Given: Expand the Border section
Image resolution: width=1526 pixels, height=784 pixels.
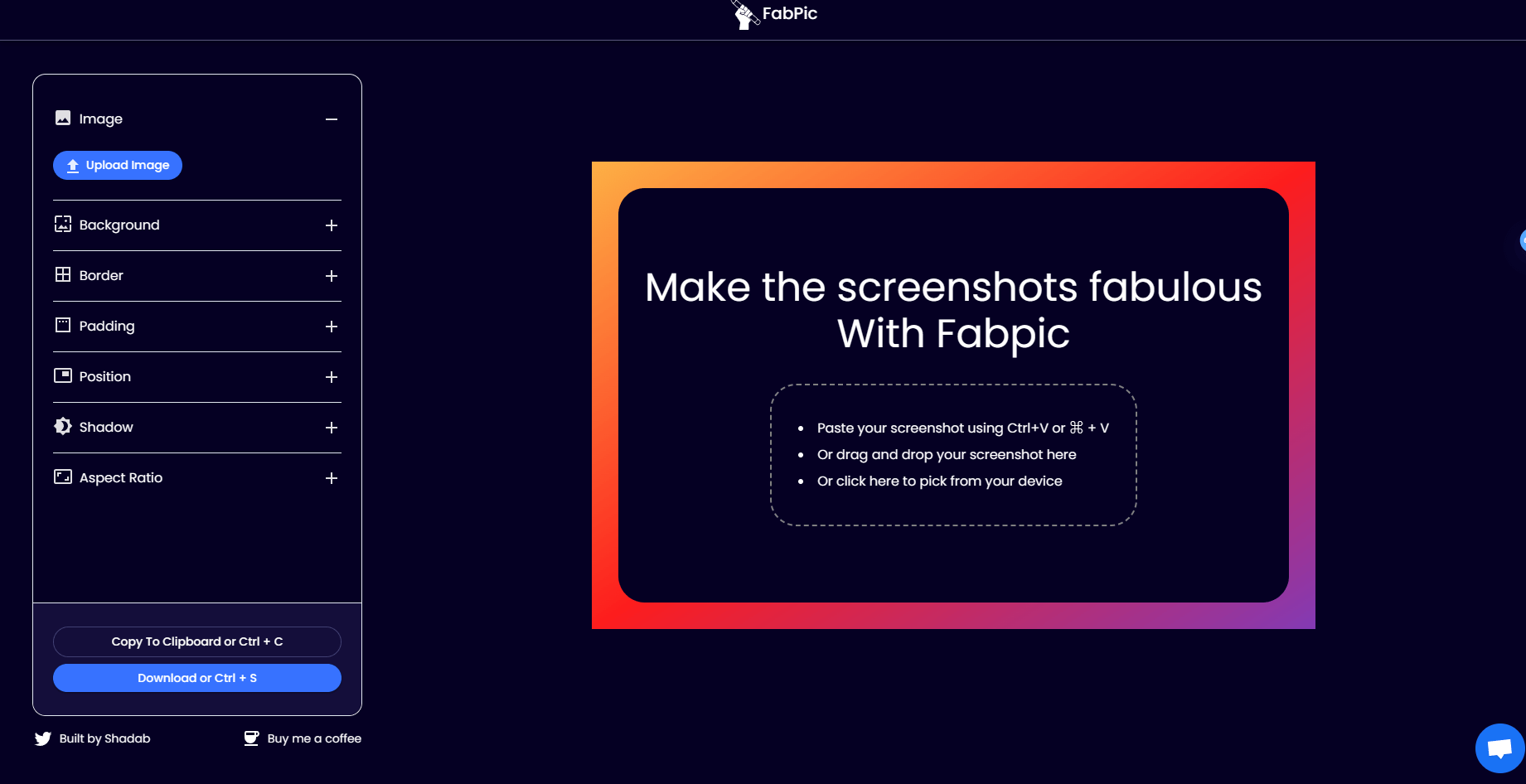Looking at the screenshot, I should (x=332, y=276).
